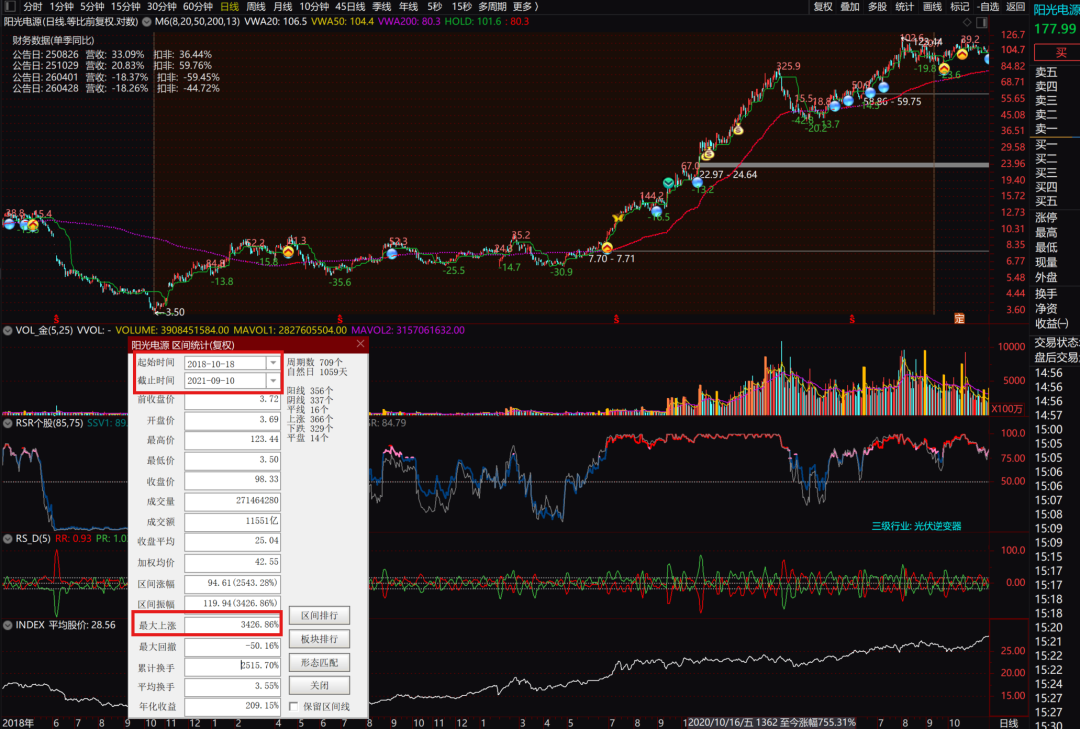The width and height of the screenshot is (1080, 729).
Task: Click the orange signal icon near 7.70 - 7.71
Action: 607,248
